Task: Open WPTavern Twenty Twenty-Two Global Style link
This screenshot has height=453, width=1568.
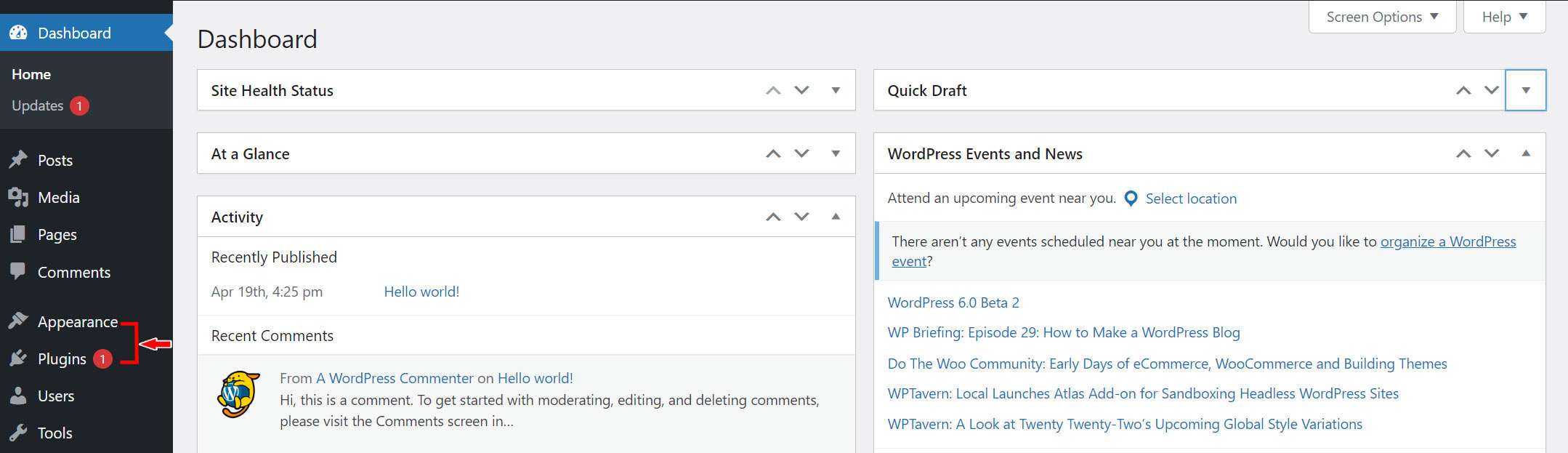Action: pyautogui.click(x=1125, y=424)
